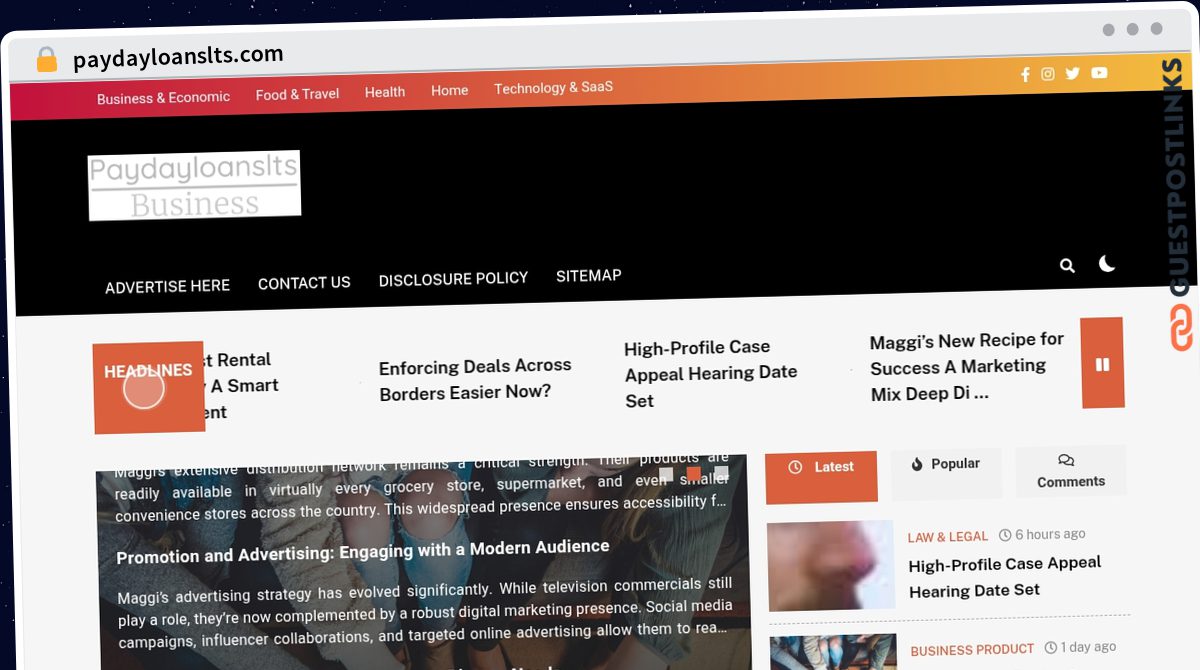Open the Twitter social link
Screen dimensions: 1200x670
coord(1073,73)
